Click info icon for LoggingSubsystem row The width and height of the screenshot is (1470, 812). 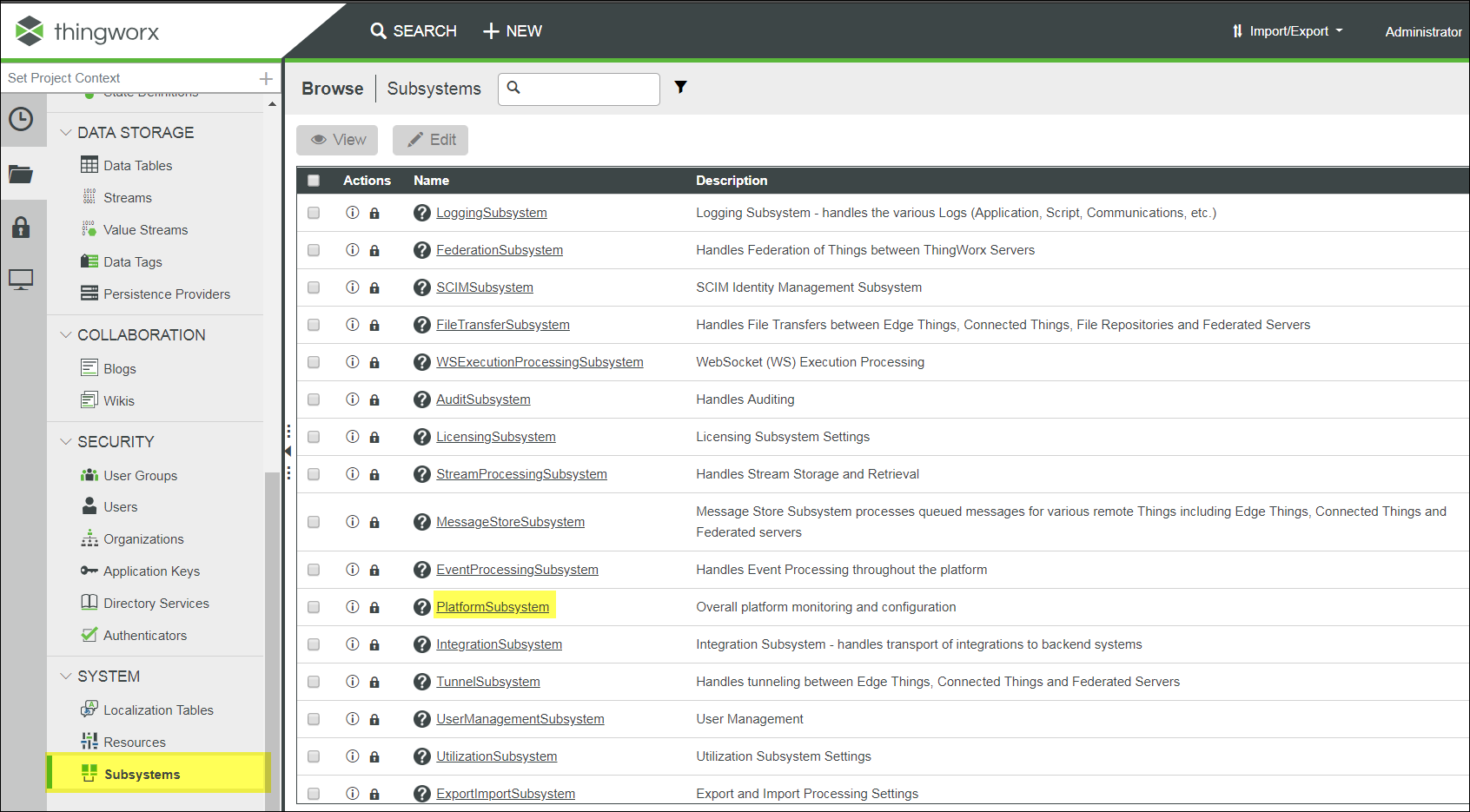(x=353, y=213)
